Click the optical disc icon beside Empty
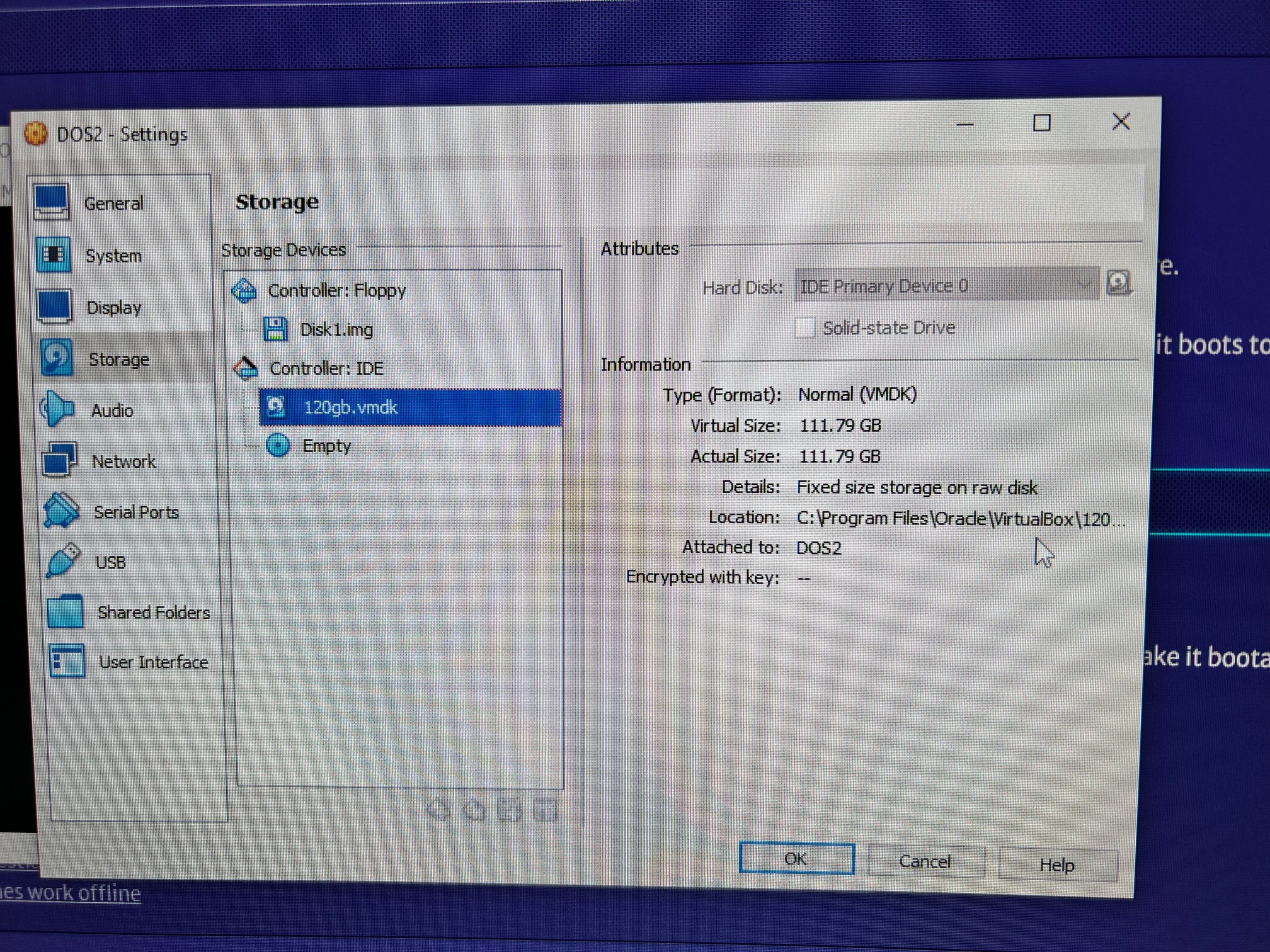Screen dimensions: 1270x952 coord(278,446)
